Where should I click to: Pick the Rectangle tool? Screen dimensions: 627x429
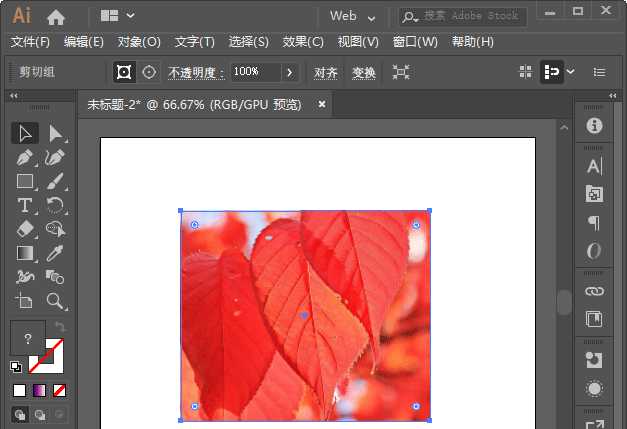click(x=25, y=181)
